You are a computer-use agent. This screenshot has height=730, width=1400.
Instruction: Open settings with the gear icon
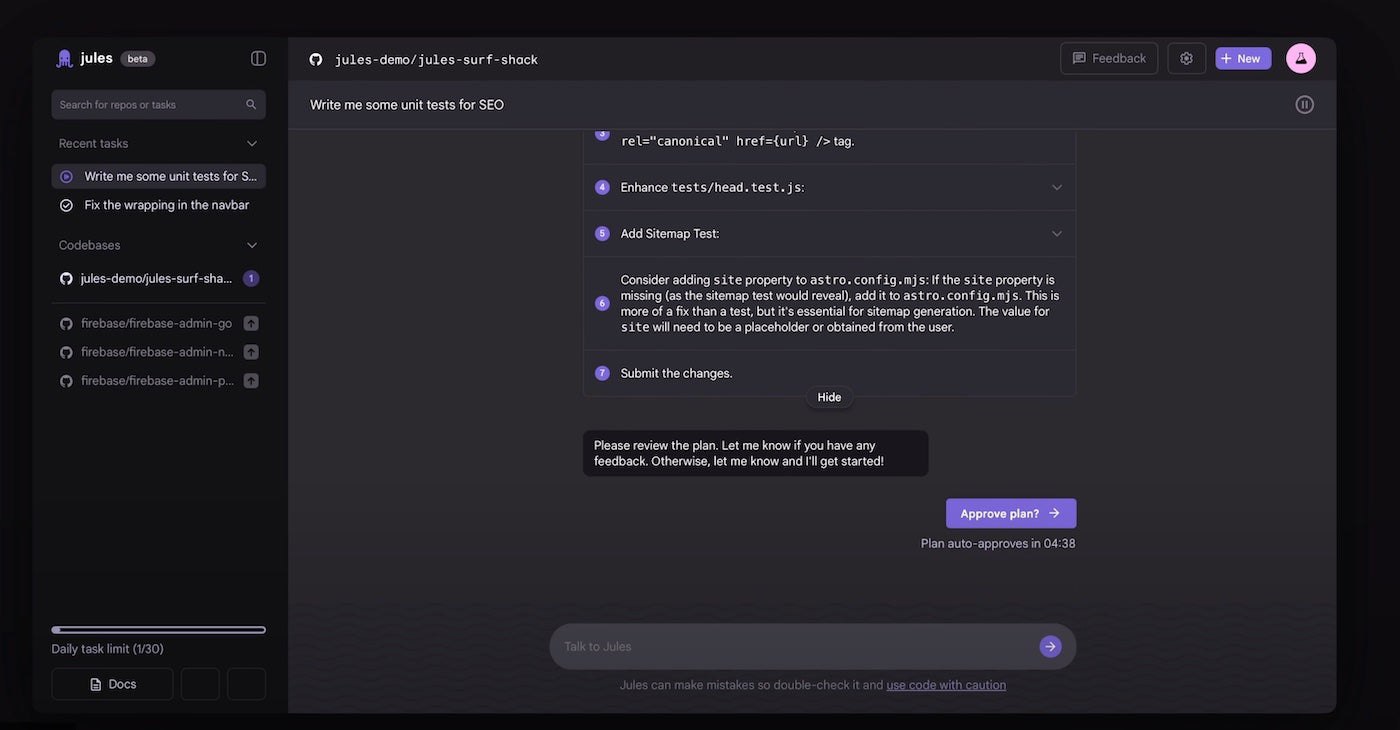click(1186, 58)
